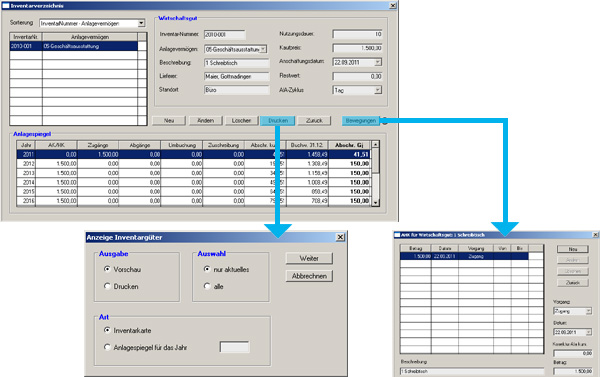This screenshot has width=600, height=377.
Task: Open the Anschaffungsdatum date dropdown
Action: [378, 62]
